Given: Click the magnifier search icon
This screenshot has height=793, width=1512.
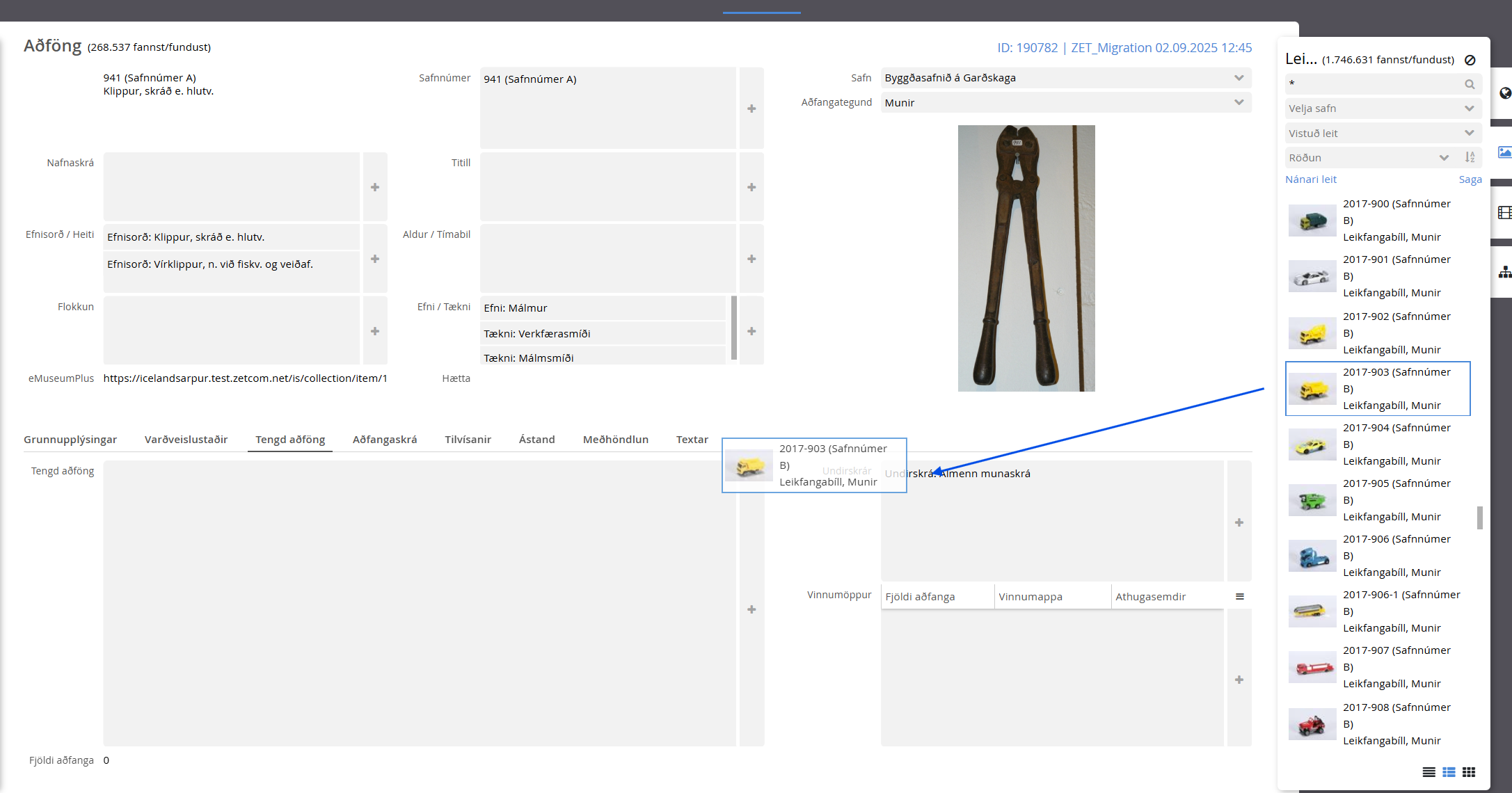Looking at the screenshot, I should tap(1470, 84).
